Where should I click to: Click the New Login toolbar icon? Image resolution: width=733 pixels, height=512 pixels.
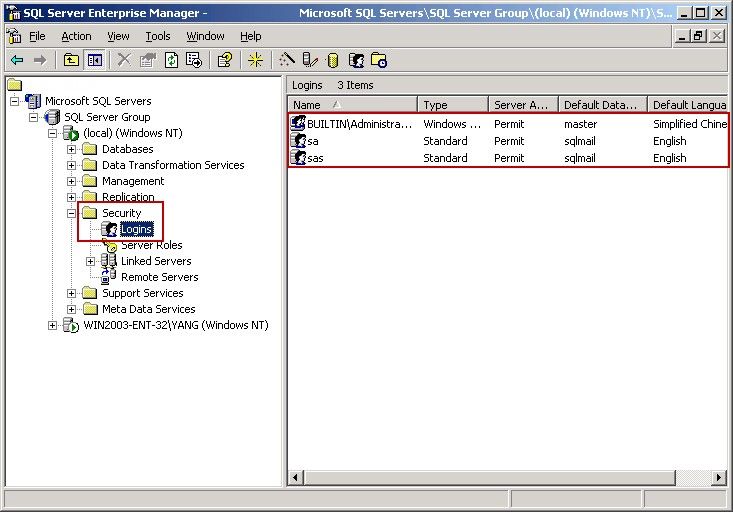356,60
